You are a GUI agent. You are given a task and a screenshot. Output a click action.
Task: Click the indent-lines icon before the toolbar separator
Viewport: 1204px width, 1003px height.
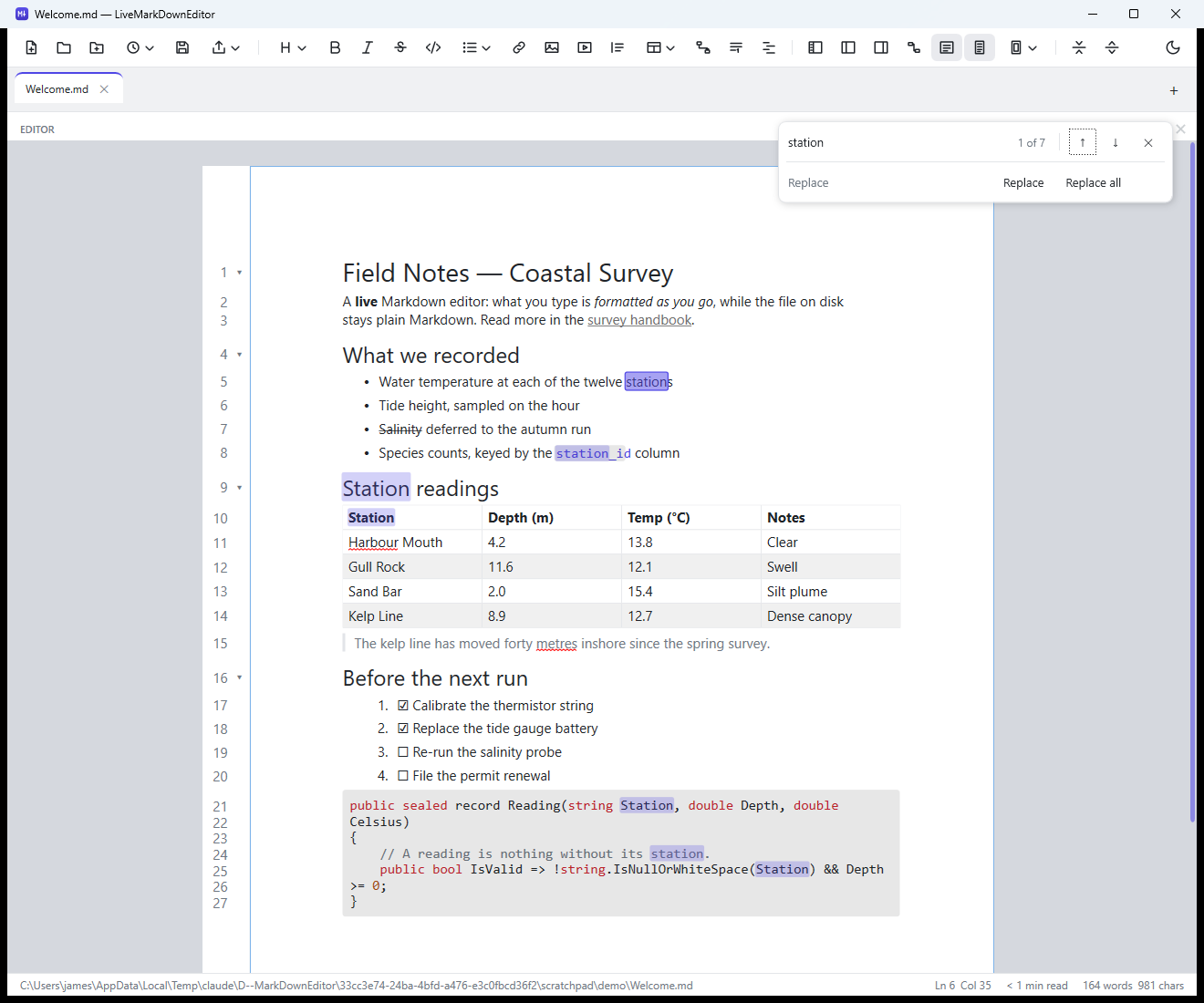pos(769,47)
